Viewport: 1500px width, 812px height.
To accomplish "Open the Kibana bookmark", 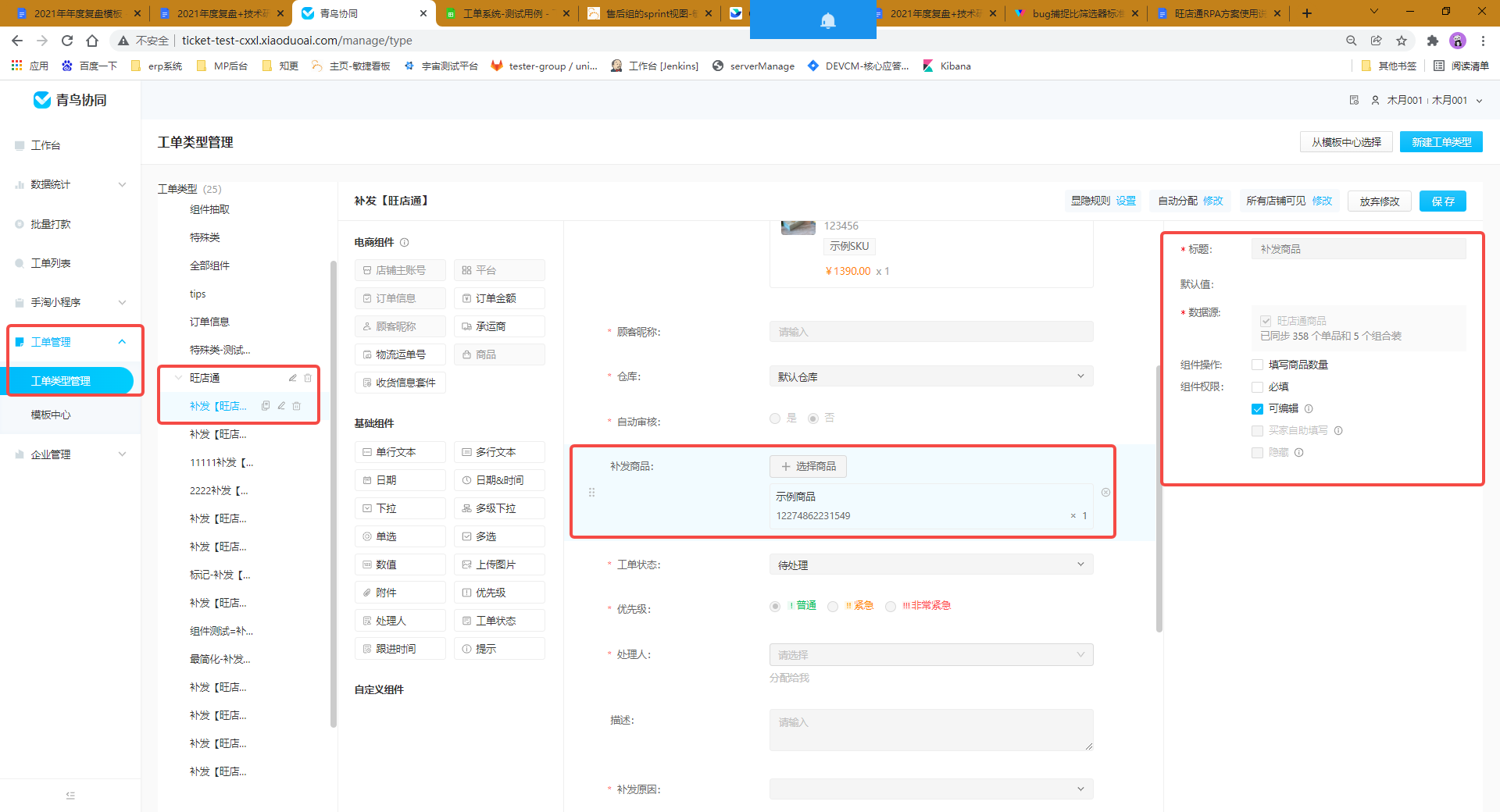I will (x=947, y=66).
